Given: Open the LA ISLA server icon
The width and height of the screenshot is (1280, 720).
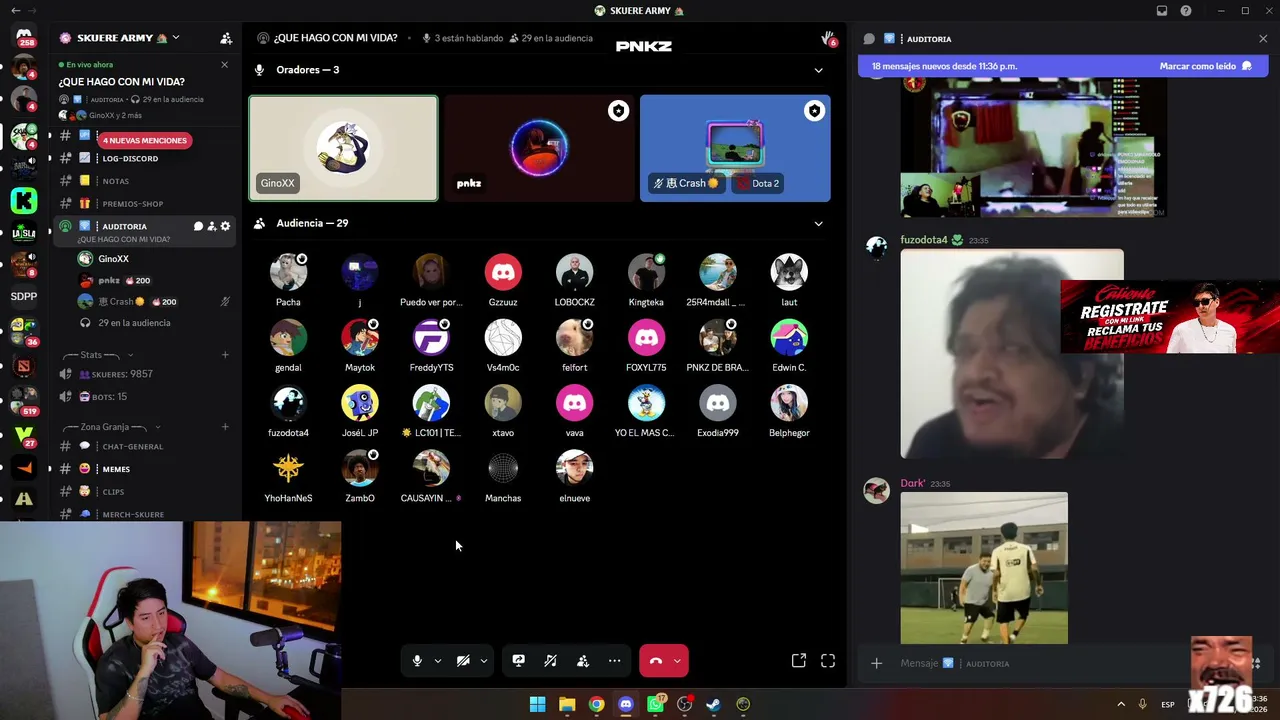Looking at the screenshot, I should [x=24, y=233].
